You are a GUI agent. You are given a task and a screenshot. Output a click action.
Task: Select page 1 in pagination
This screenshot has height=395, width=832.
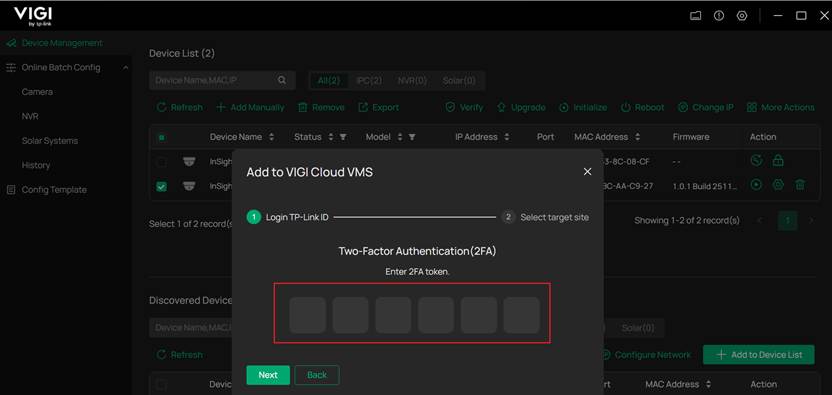point(787,220)
